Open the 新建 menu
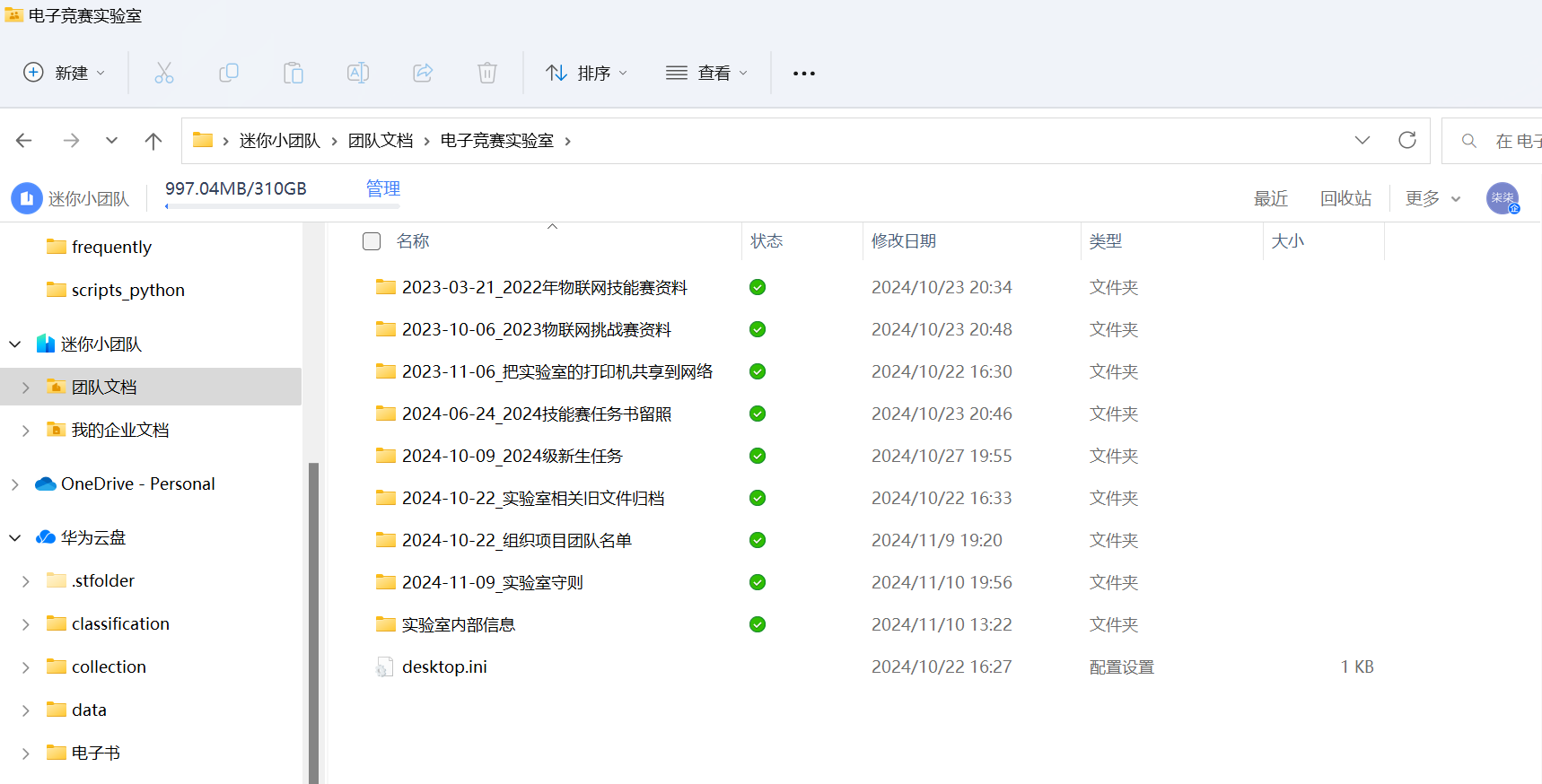The height and width of the screenshot is (784, 1542). click(64, 73)
